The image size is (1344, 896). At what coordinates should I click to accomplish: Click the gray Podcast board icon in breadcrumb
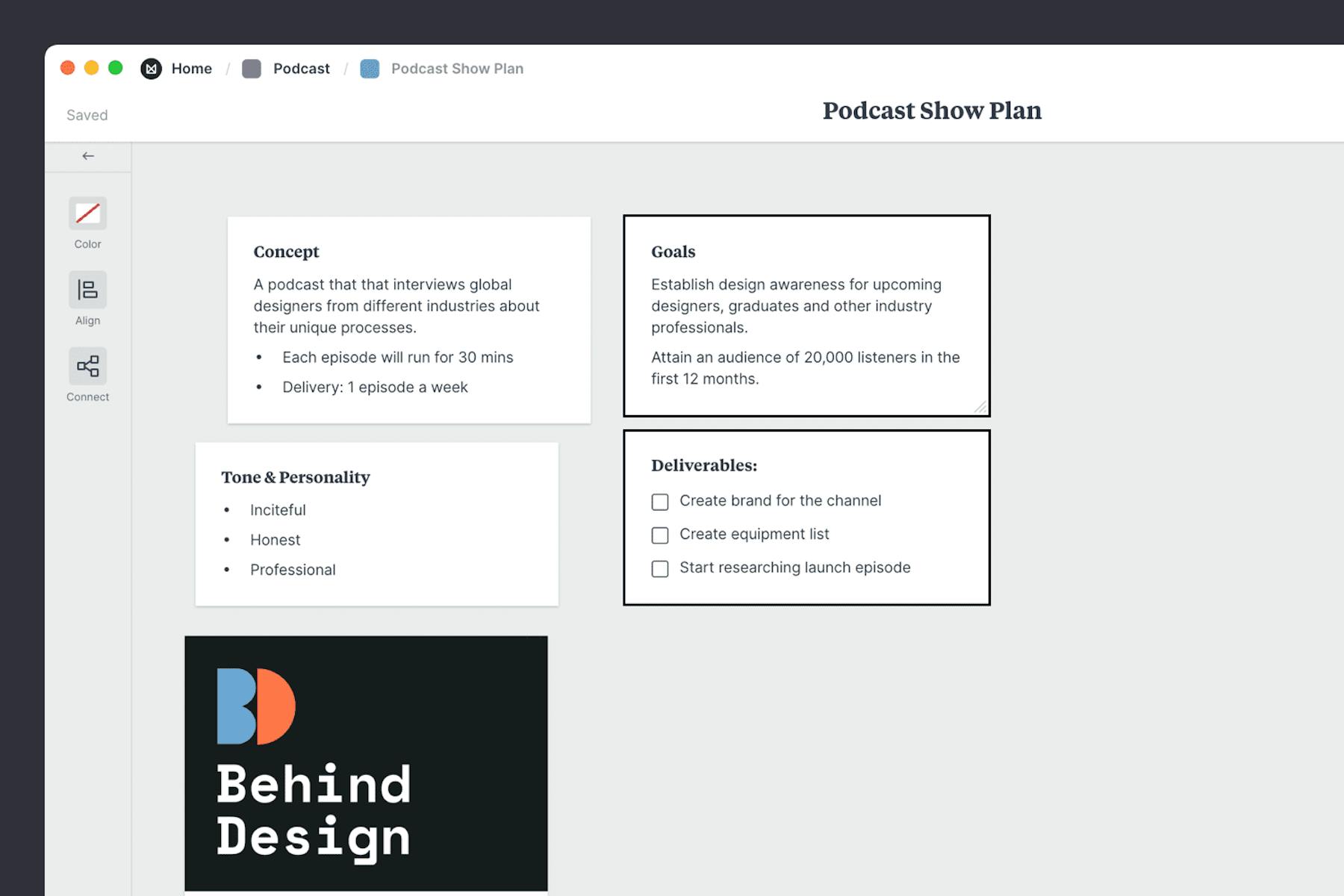252,68
